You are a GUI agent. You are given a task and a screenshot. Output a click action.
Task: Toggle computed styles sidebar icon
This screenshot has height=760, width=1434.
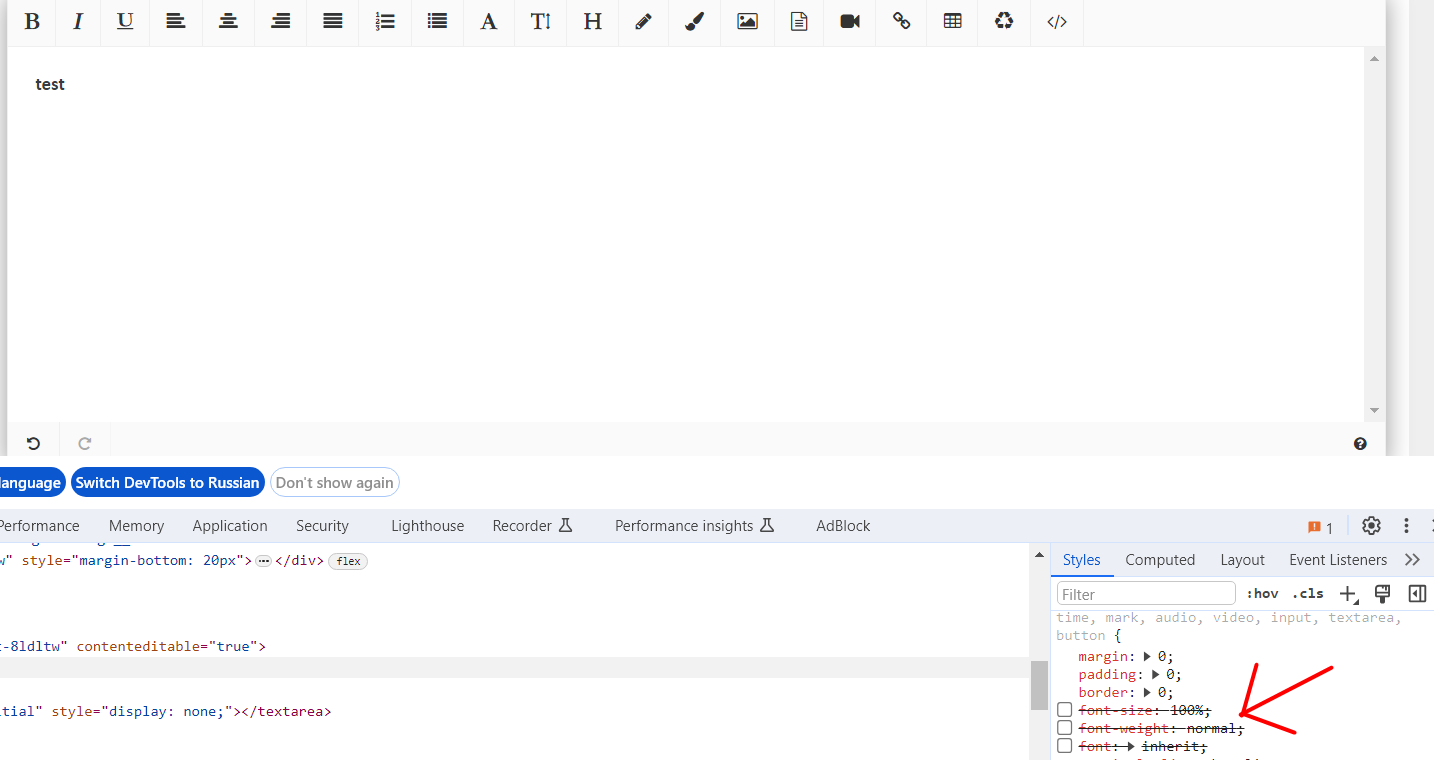pyautogui.click(x=1417, y=594)
